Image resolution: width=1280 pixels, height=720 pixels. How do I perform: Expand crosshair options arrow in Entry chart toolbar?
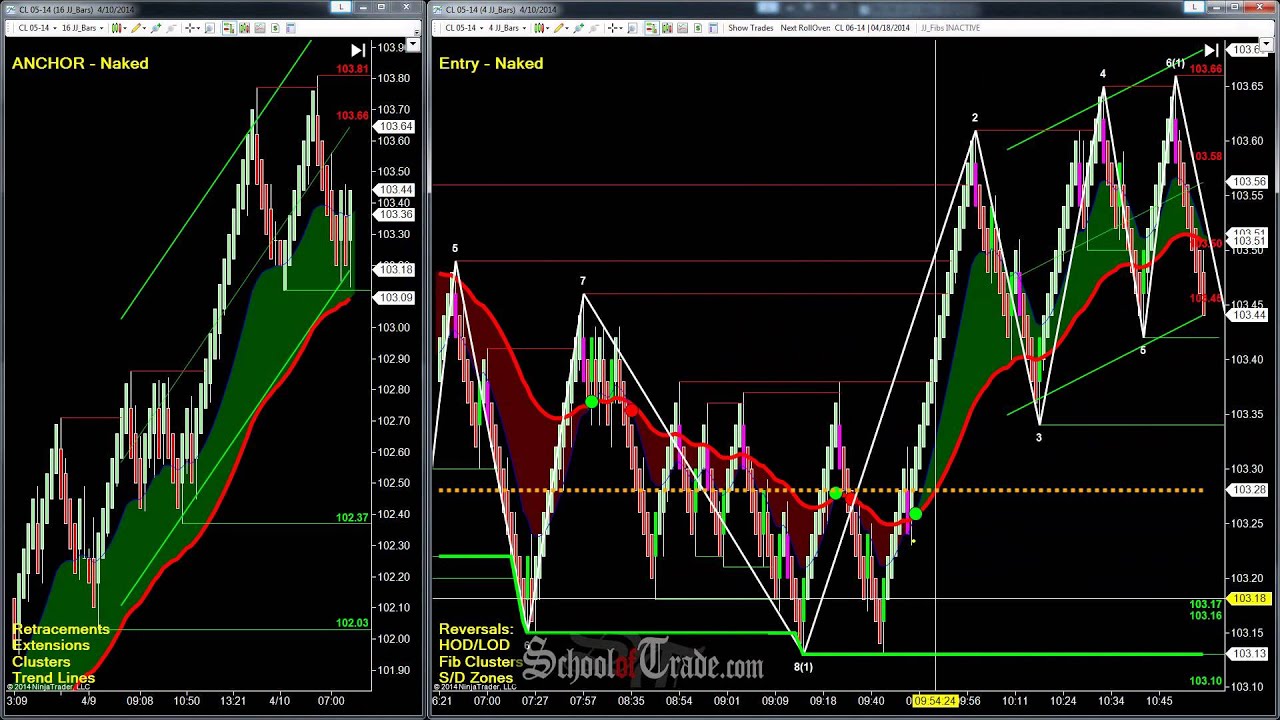[x=621, y=28]
